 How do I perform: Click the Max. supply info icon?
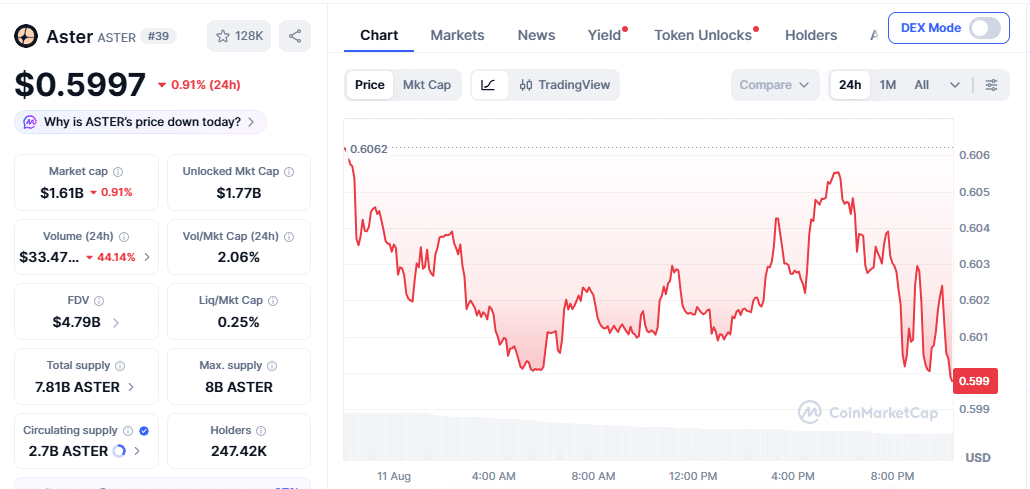(273, 365)
